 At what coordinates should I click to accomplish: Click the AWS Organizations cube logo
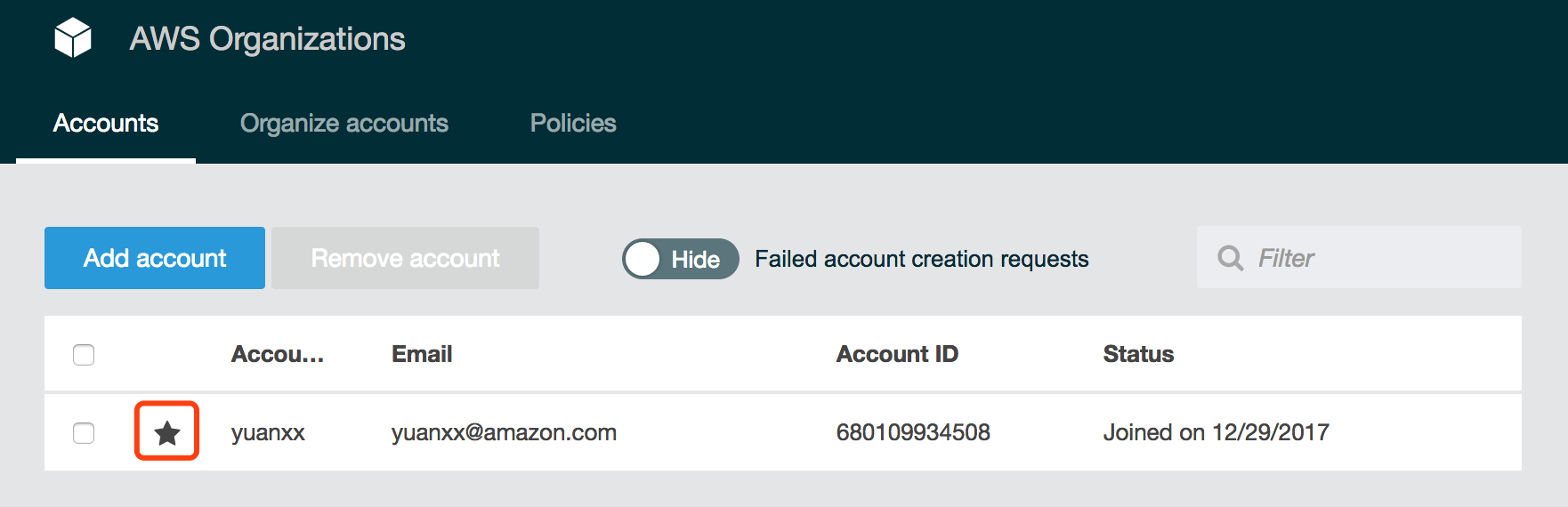coord(73,38)
